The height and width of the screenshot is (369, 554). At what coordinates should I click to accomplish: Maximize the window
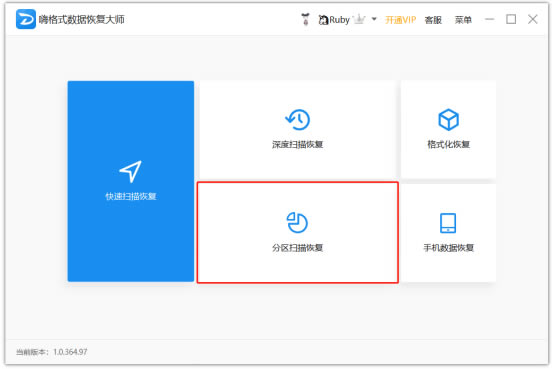pyautogui.click(x=511, y=19)
